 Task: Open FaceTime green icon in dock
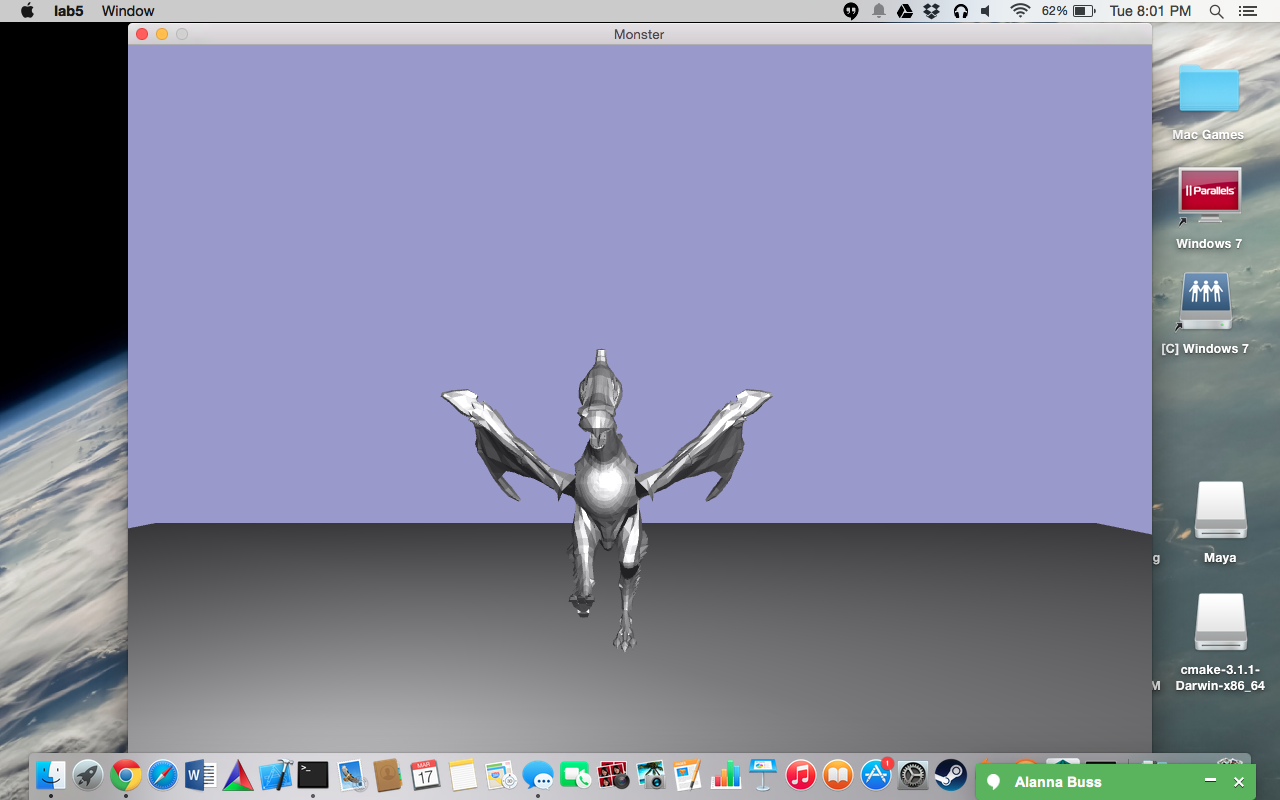576,775
